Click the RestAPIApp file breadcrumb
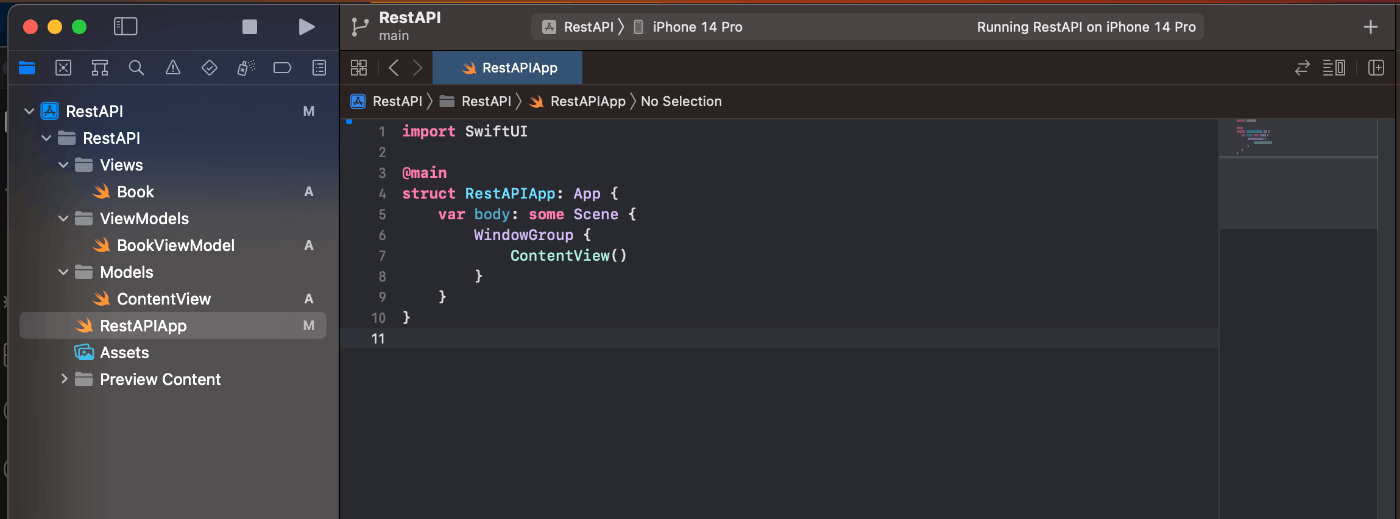The width and height of the screenshot is (1400, 519). tap(577, 101)
